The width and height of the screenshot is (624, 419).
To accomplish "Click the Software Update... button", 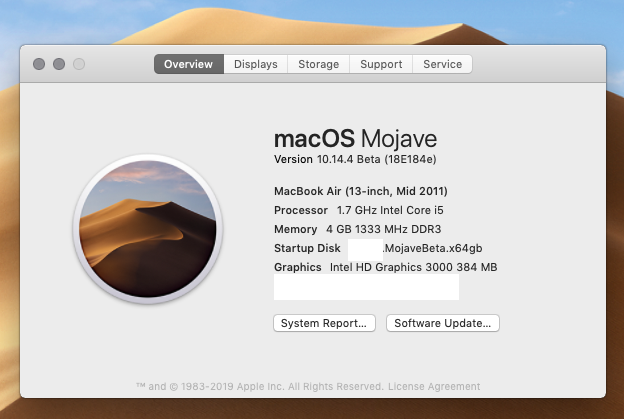I will coord(443,323).
